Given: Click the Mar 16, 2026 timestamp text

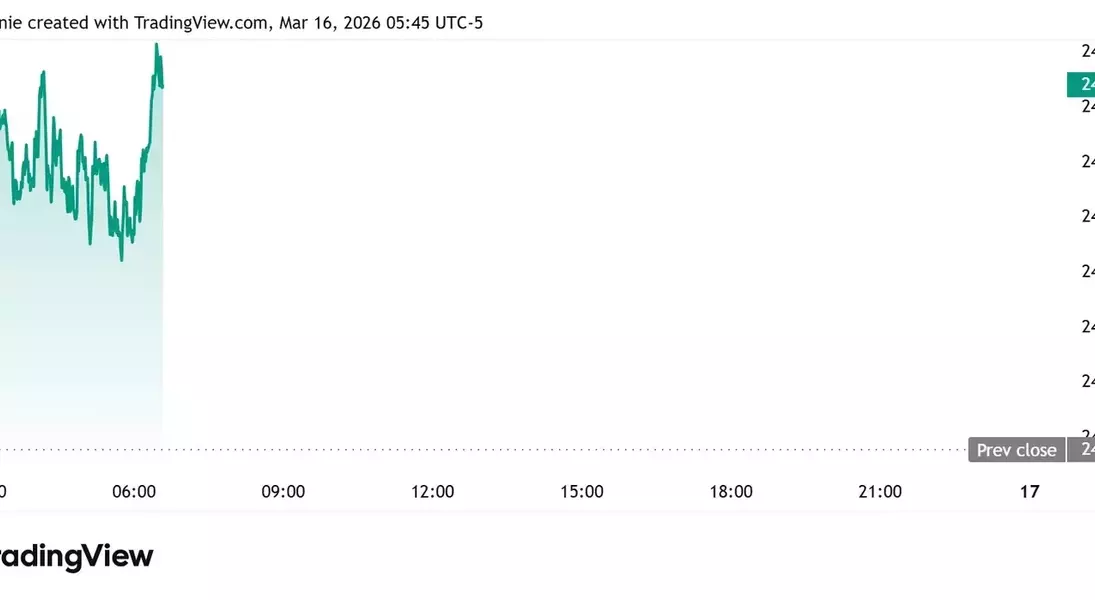Looking at the screenshot, I should click(x=330, y=22).
